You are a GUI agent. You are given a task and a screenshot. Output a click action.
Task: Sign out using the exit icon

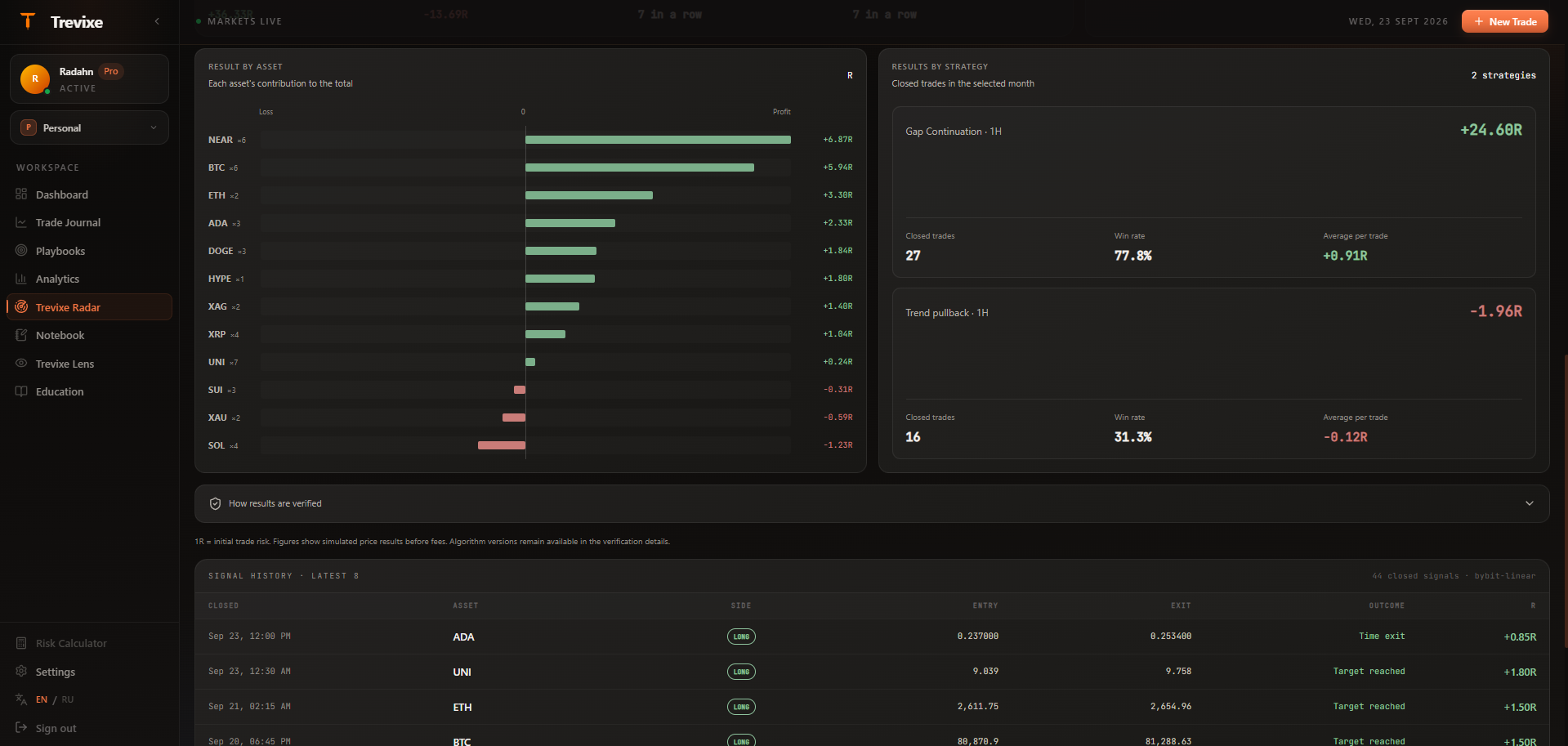click(x=21, y=728)
